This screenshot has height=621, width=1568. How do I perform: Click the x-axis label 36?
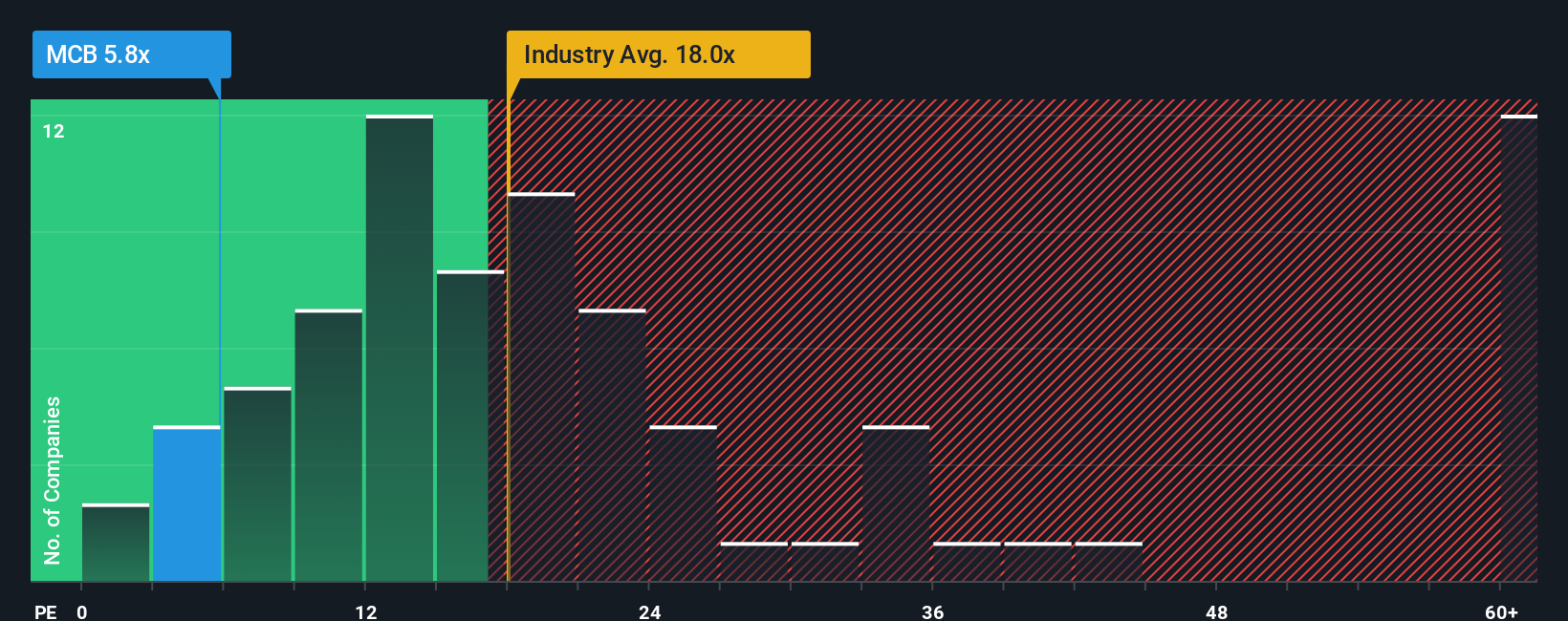(x=933, y=611)
